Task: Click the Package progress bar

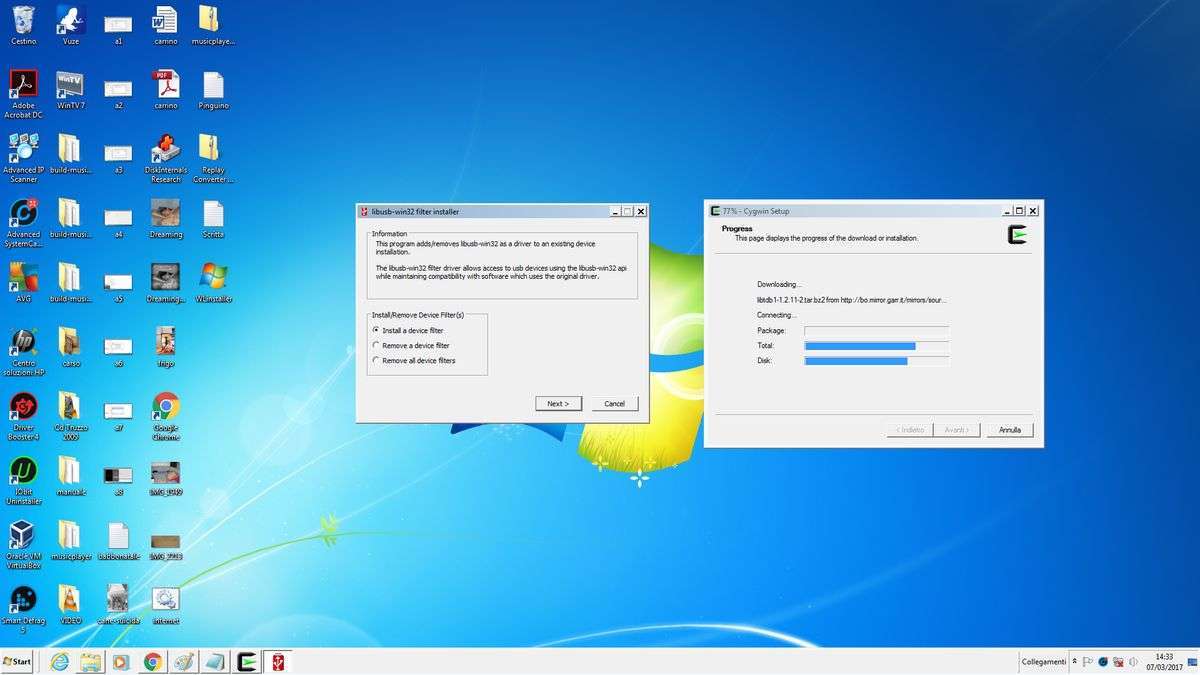Action: [x=876, y=330]
